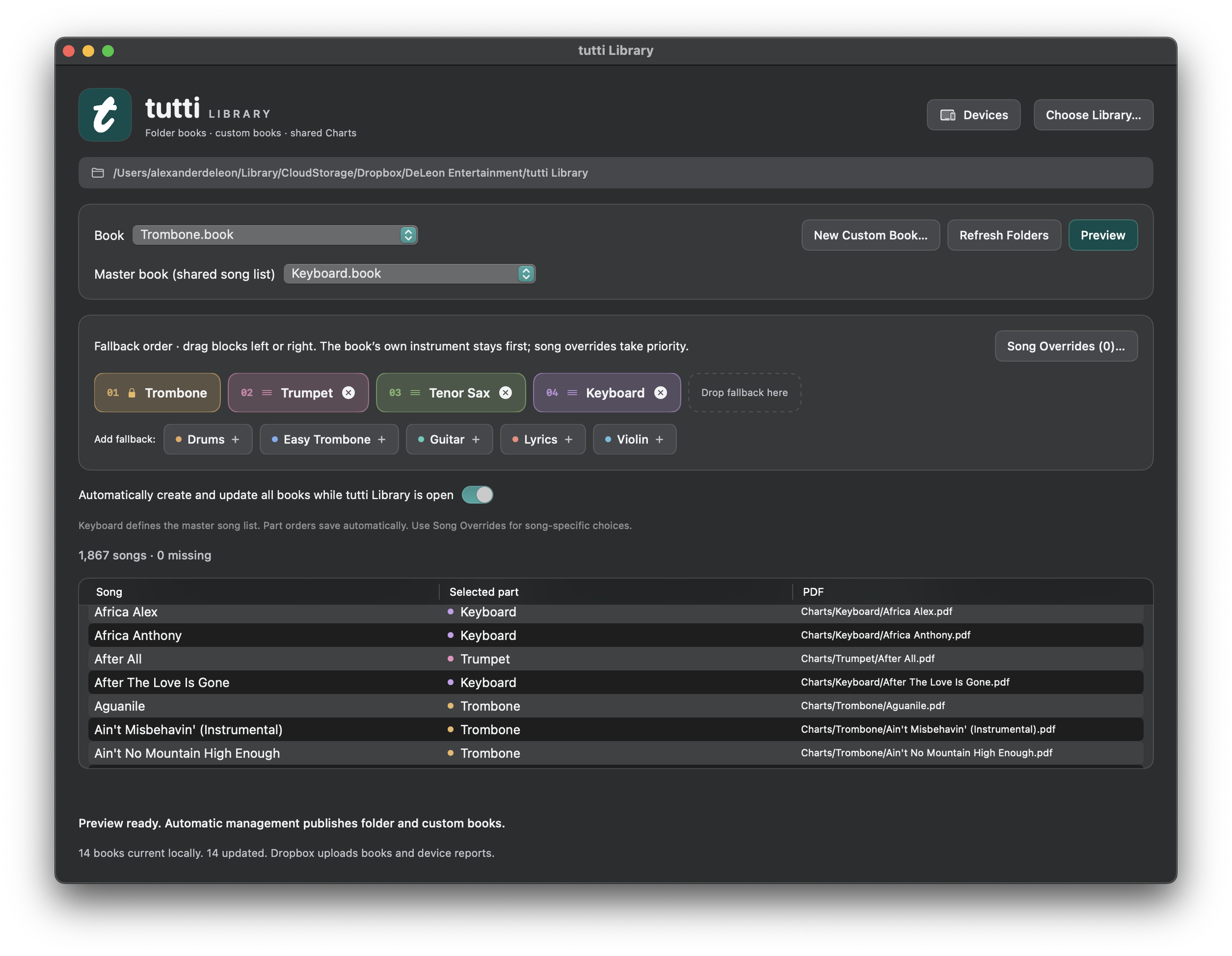Screen dimensions: 1232x956
Task: Open the Book dropdown showing Trombone.book
Action: coord(274,235)
